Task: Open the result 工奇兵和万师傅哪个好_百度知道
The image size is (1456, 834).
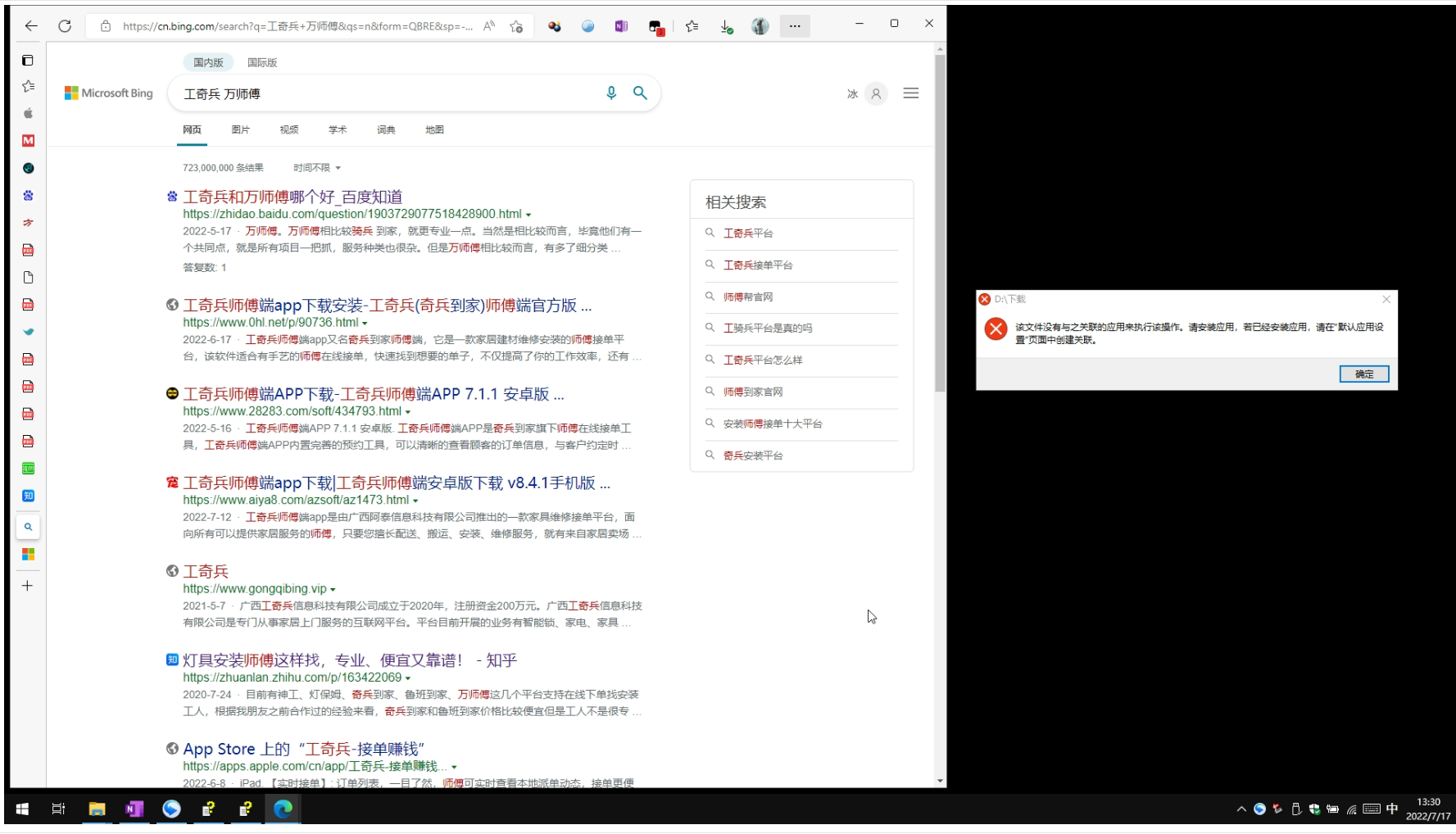Action: point(293,197)
